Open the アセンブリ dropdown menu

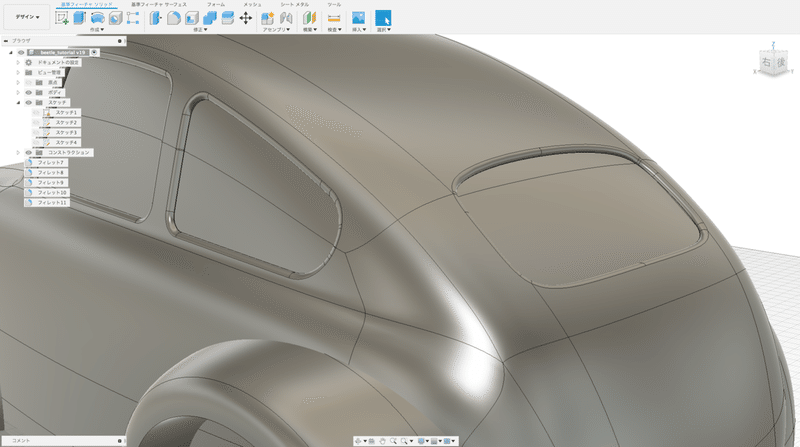click(276, 30)
